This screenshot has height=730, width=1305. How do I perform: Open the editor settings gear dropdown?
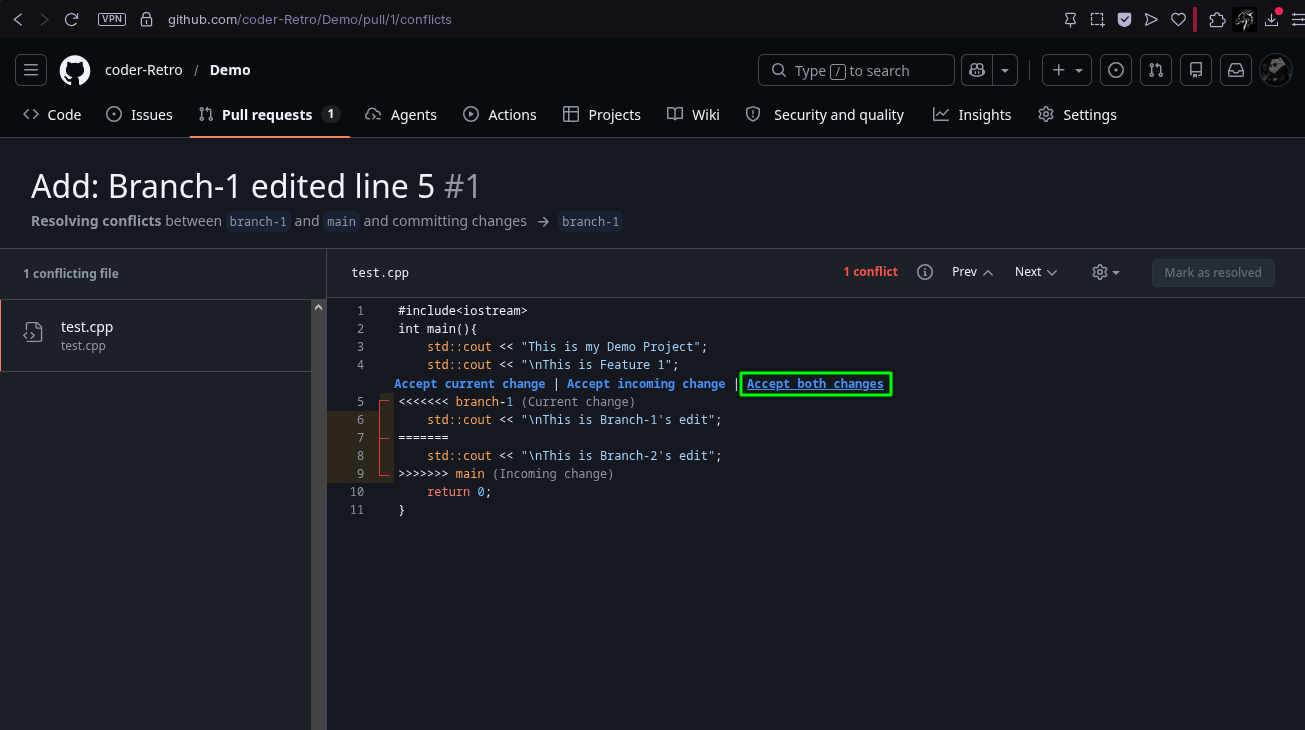[x=1106, y=272]
